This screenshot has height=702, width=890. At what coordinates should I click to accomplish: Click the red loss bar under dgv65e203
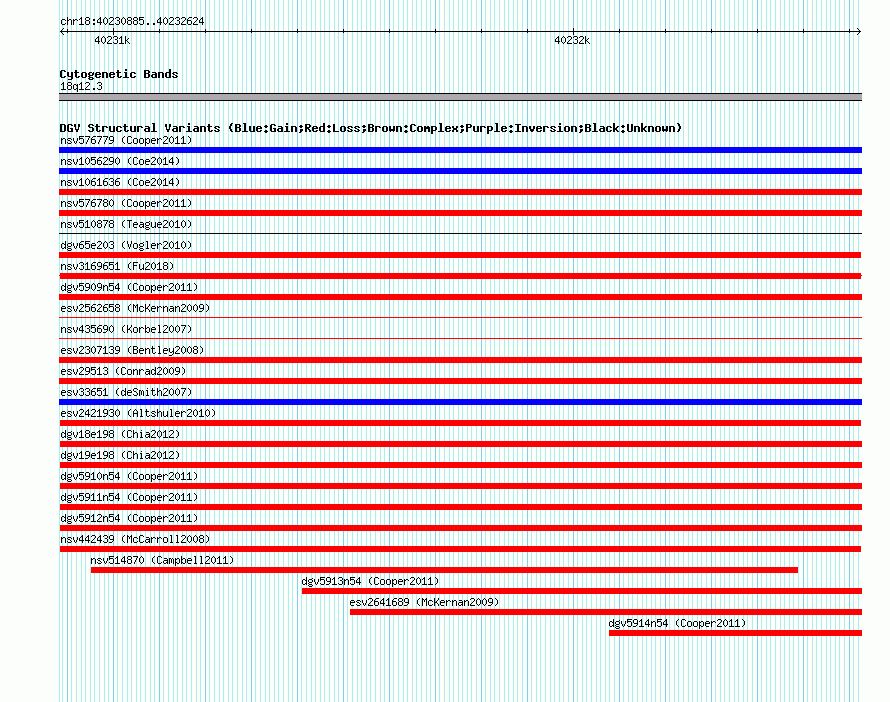tap(460, 255)
